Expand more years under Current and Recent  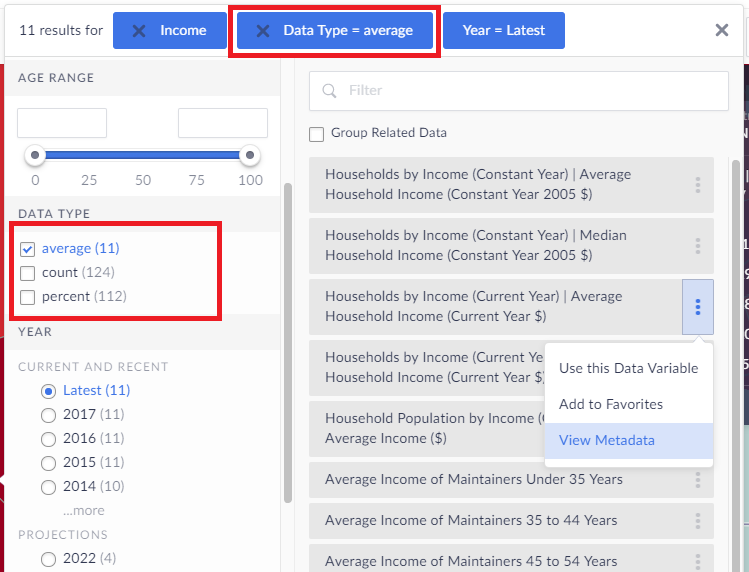83,511
